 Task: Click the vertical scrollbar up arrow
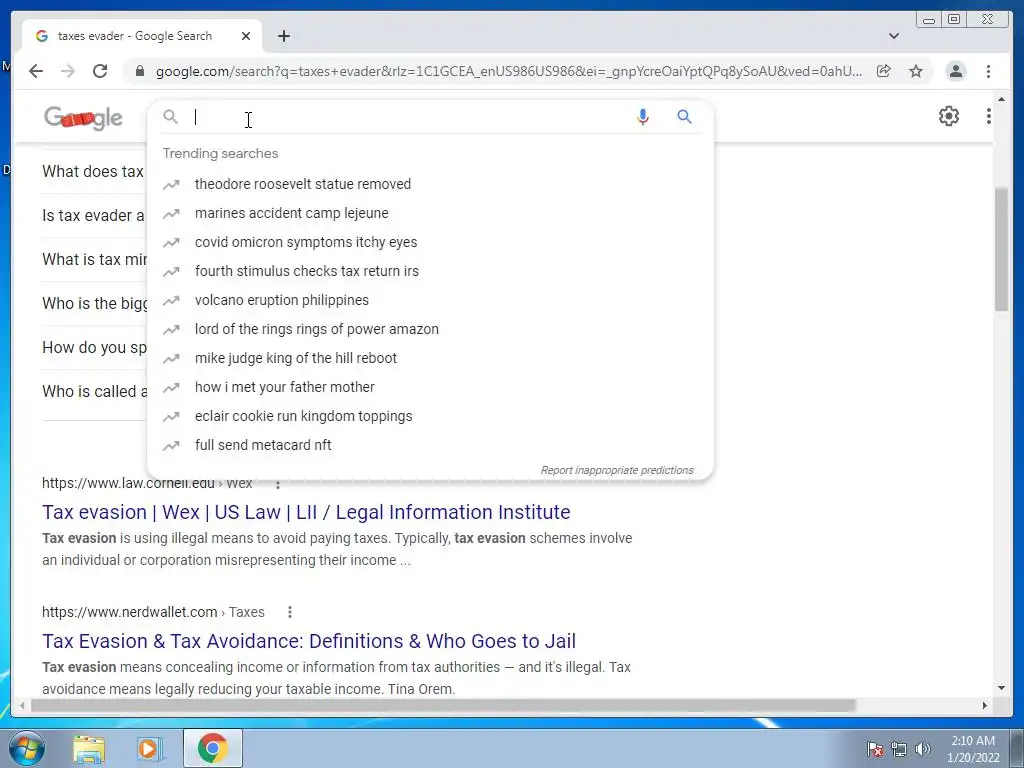click(1001, 99)
